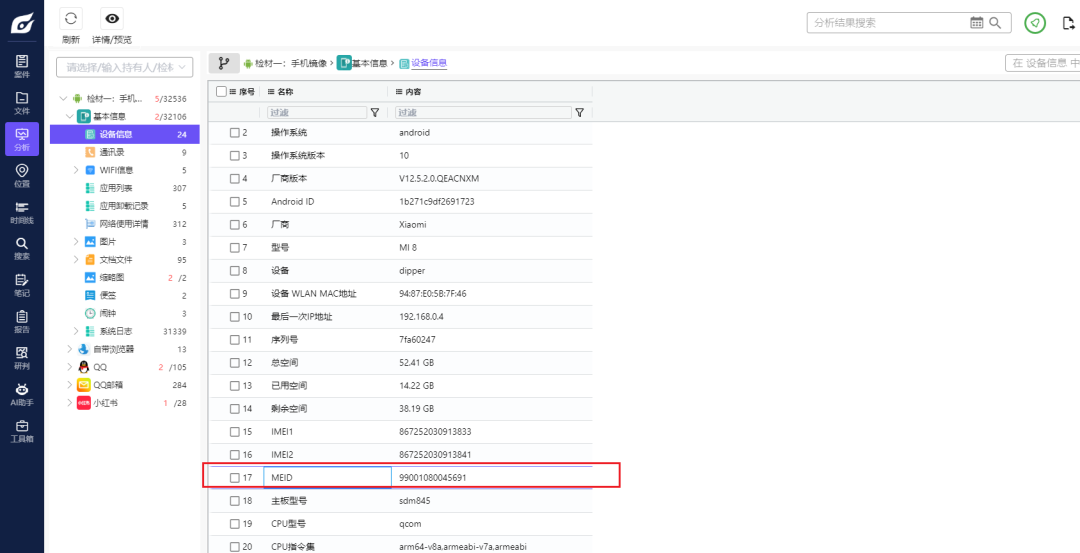Open the 时间线 timeline sidebar icon
This screenshot has width=1080, height=553.
click(22, 212)
